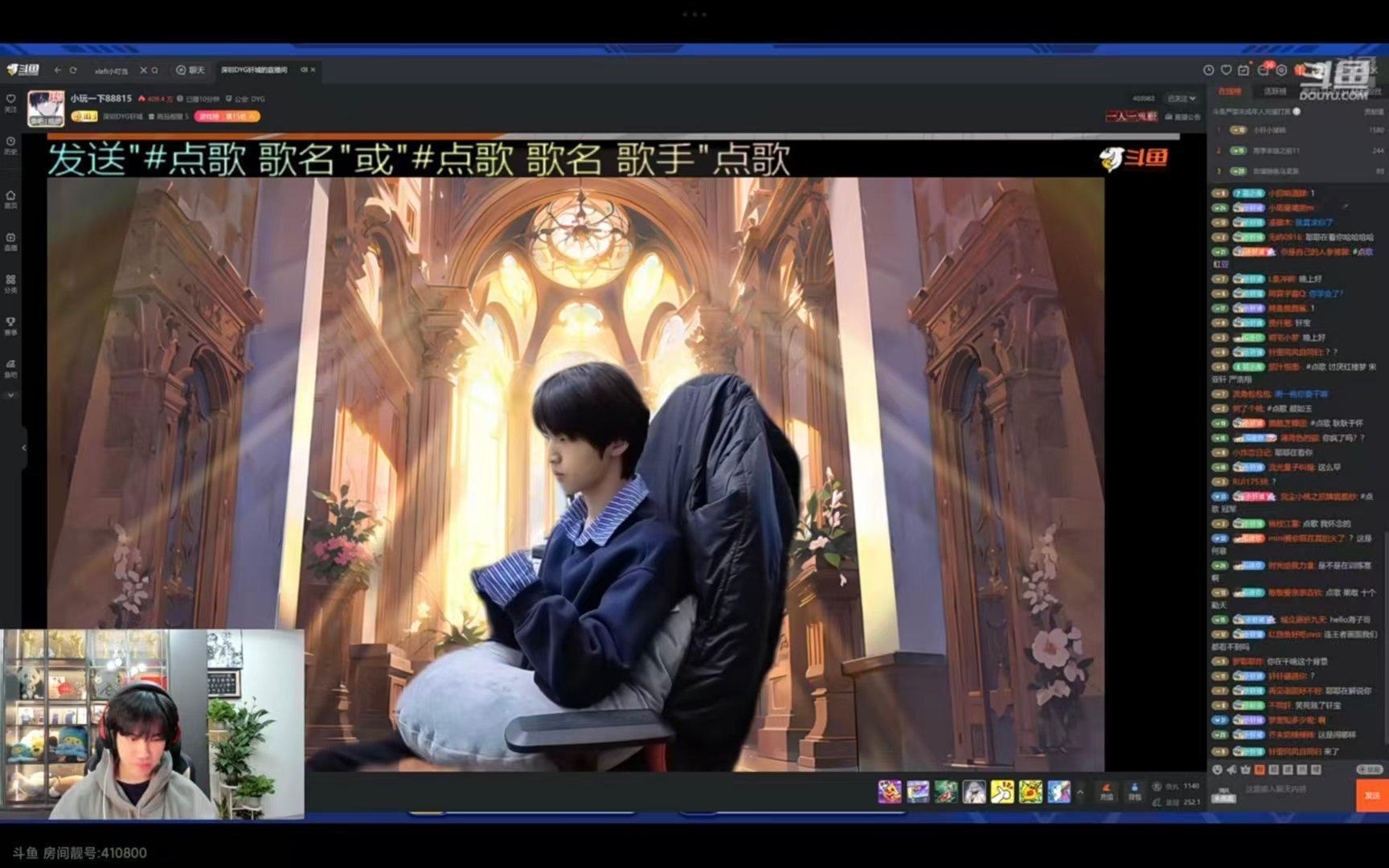The width and height of the screenshot is (1389, 868).
Task: Select the rank 1 contributor row
Action: pos(1298,129)
